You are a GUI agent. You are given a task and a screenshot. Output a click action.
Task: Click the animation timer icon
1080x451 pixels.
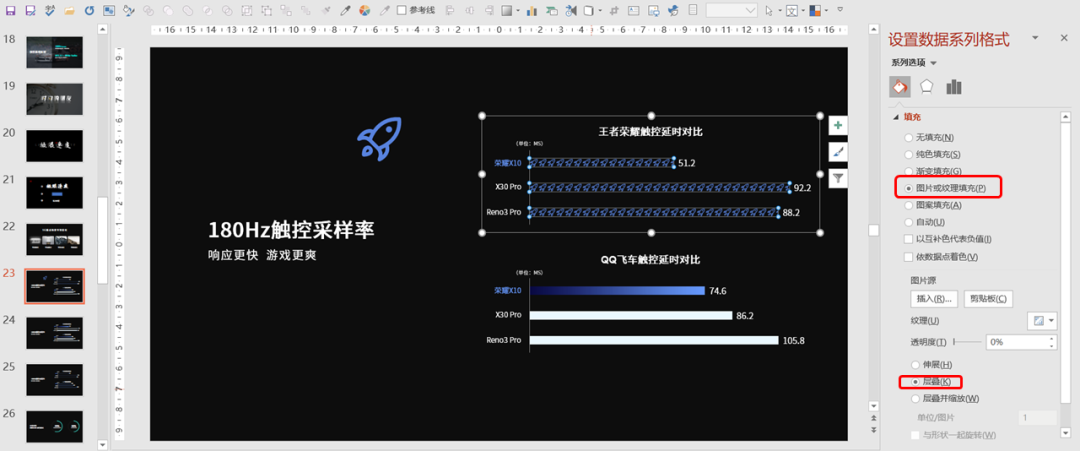pos(571,10)
